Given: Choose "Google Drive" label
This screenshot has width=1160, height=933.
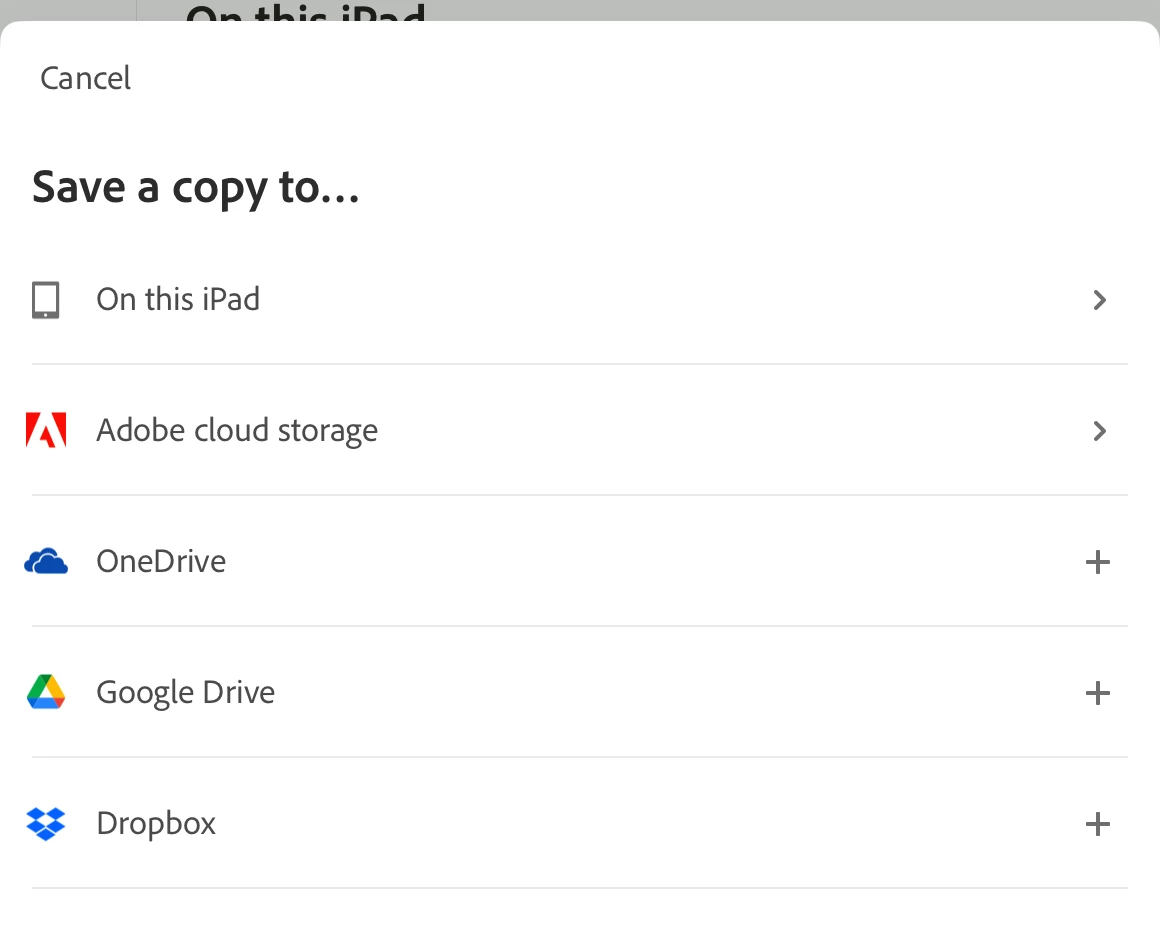Looking at the screenshot, I should 186,693.
